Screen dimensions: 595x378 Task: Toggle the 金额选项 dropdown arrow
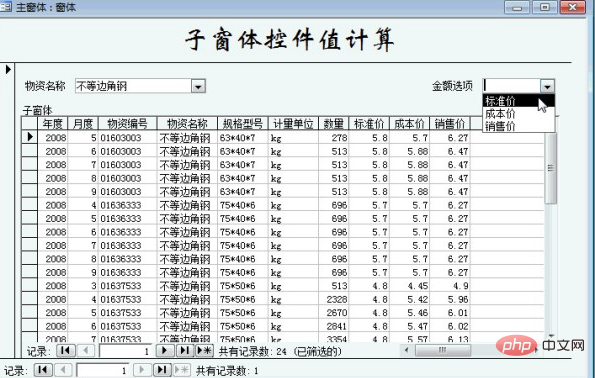click(547, 87)
